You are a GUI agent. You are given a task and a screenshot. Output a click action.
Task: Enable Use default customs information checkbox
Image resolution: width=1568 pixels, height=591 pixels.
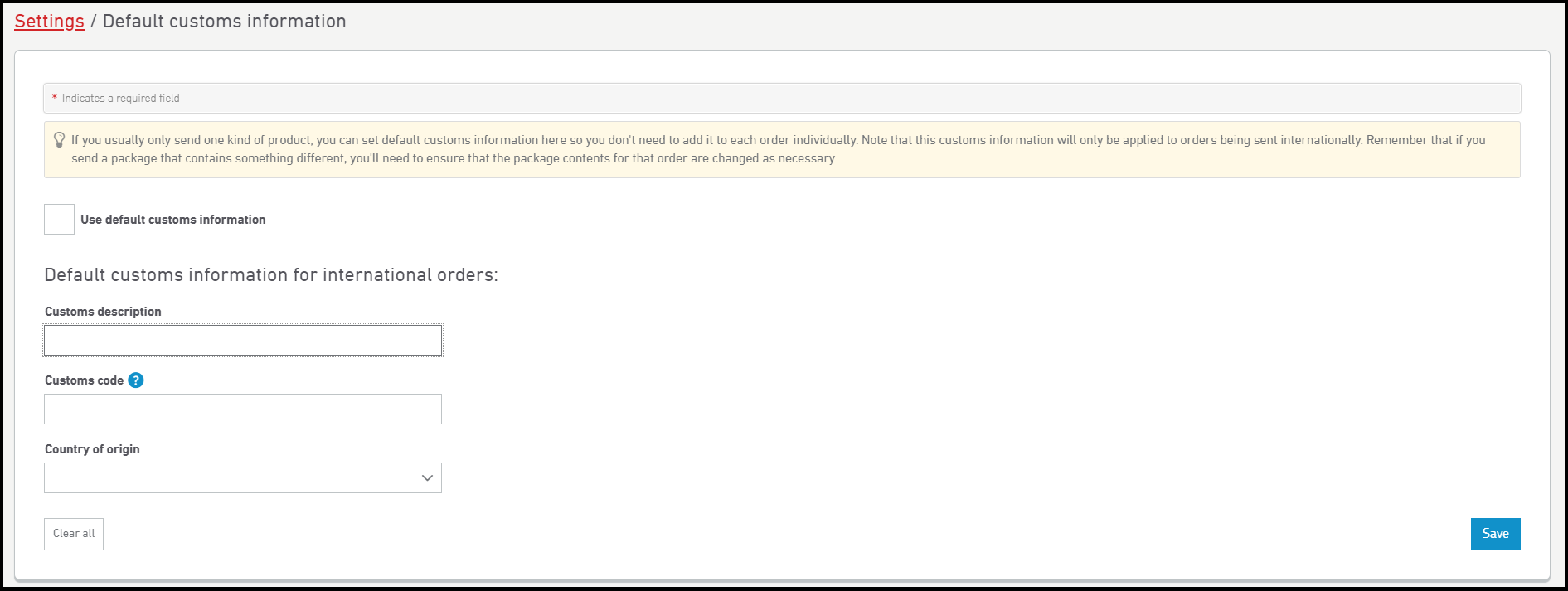[59, 220]
